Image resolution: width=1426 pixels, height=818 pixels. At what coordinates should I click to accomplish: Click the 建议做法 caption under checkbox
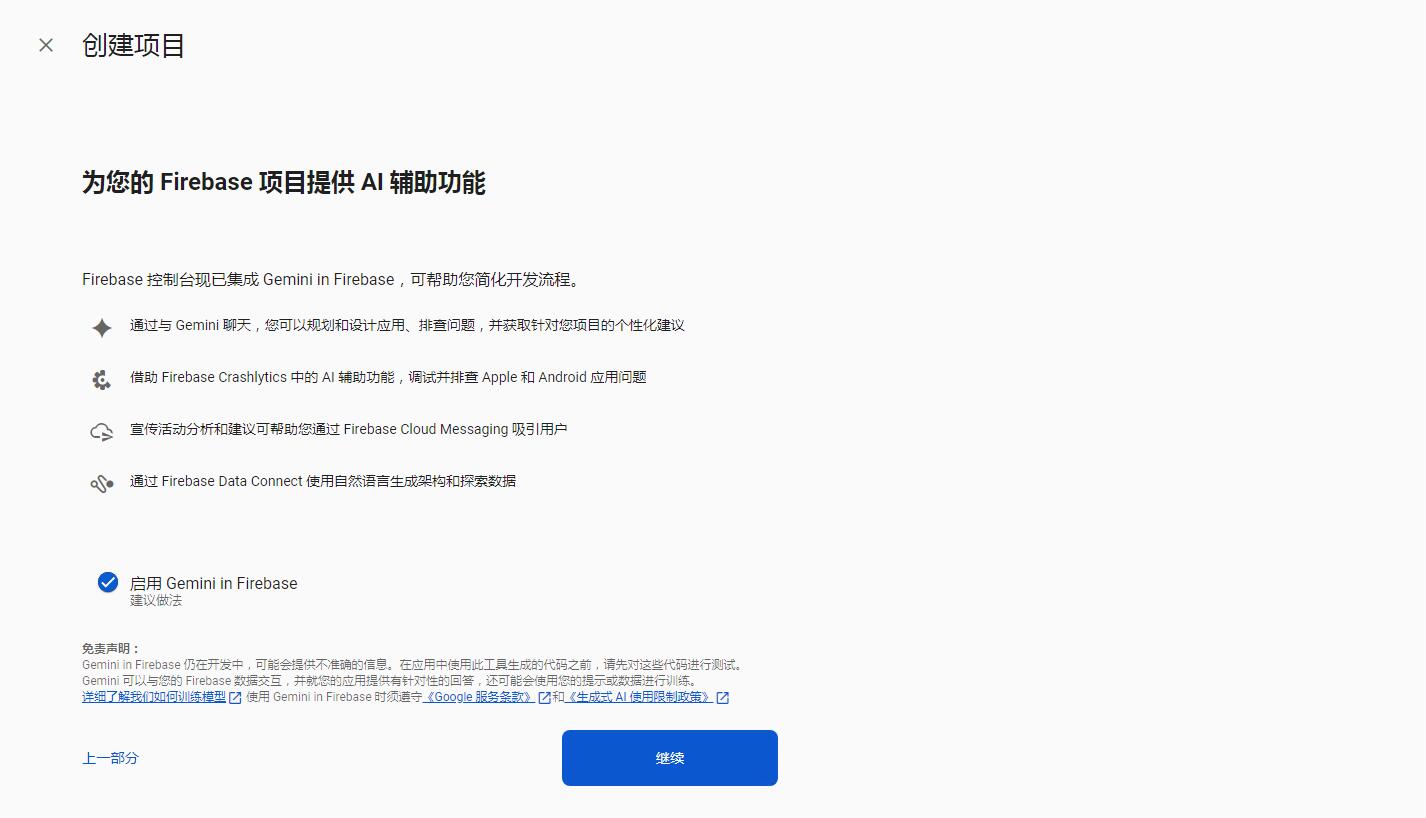tap(156, 601)
